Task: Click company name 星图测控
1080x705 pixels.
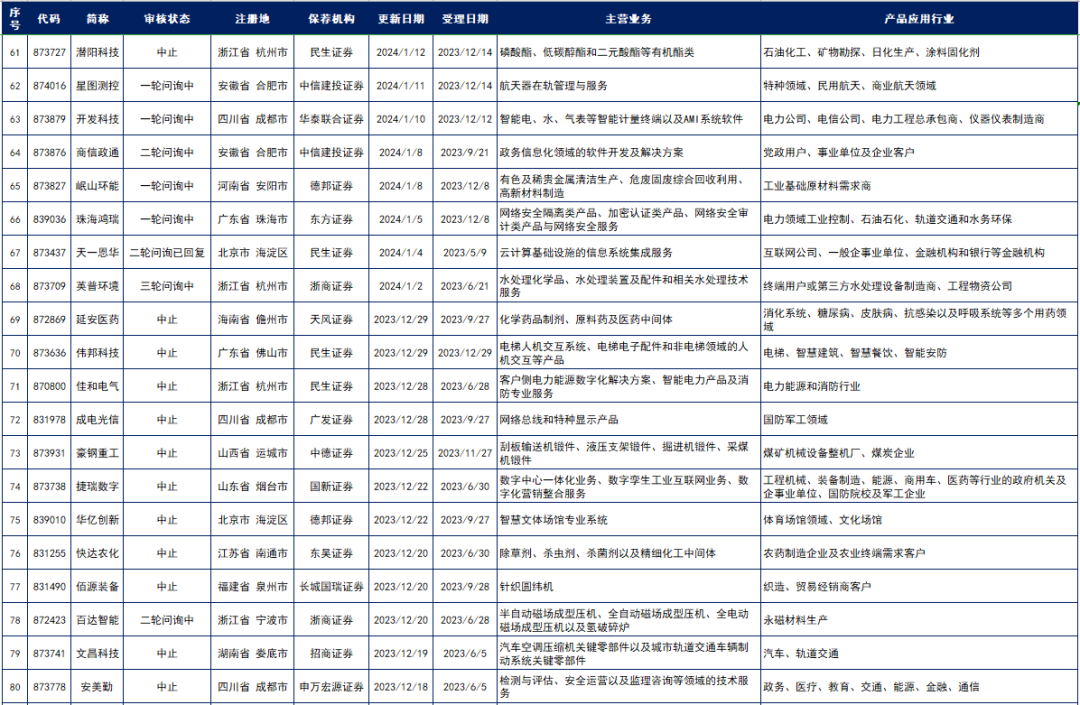Action: point(98,85)
